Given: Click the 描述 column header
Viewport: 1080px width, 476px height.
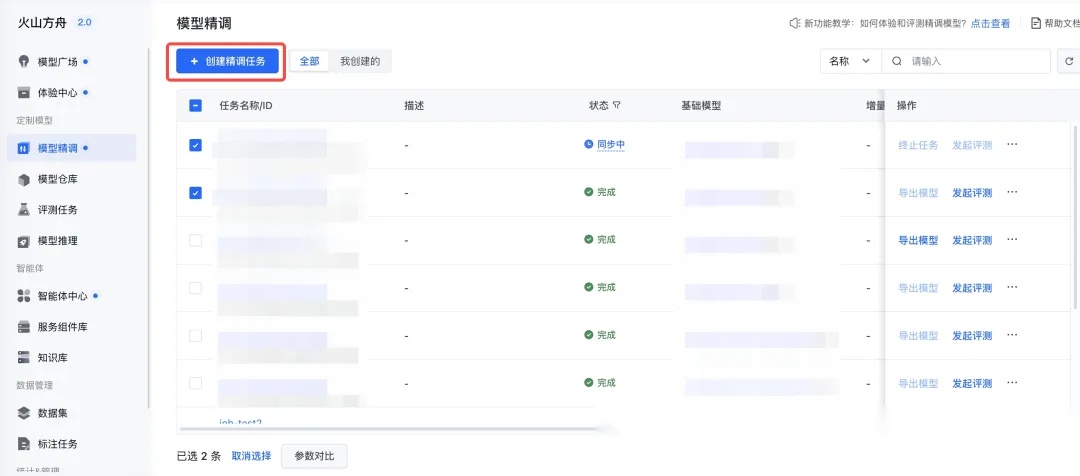Looking at the screenshot, I should (414, 105).
